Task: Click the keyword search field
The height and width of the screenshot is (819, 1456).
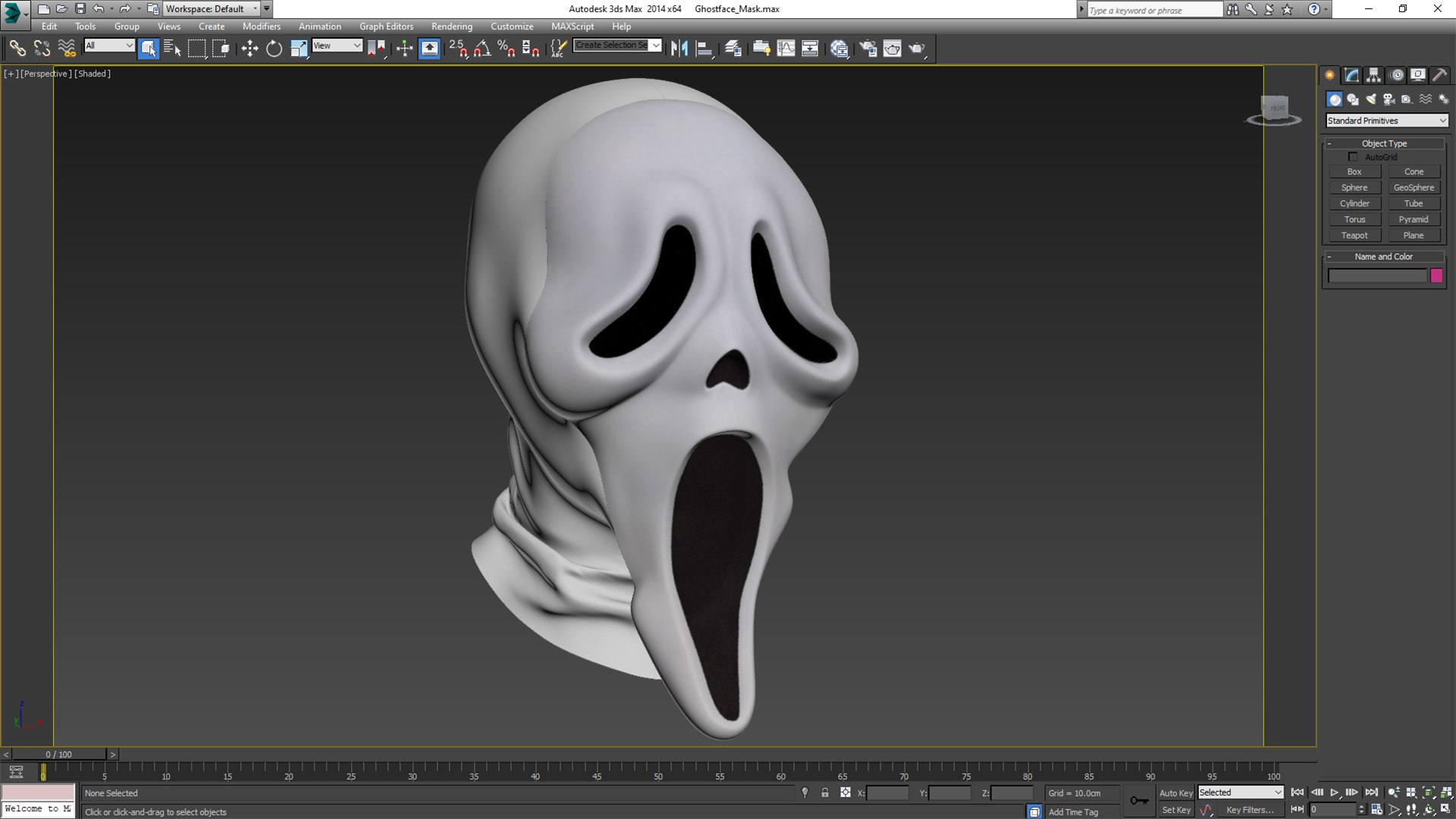Action: [1154, 10]
